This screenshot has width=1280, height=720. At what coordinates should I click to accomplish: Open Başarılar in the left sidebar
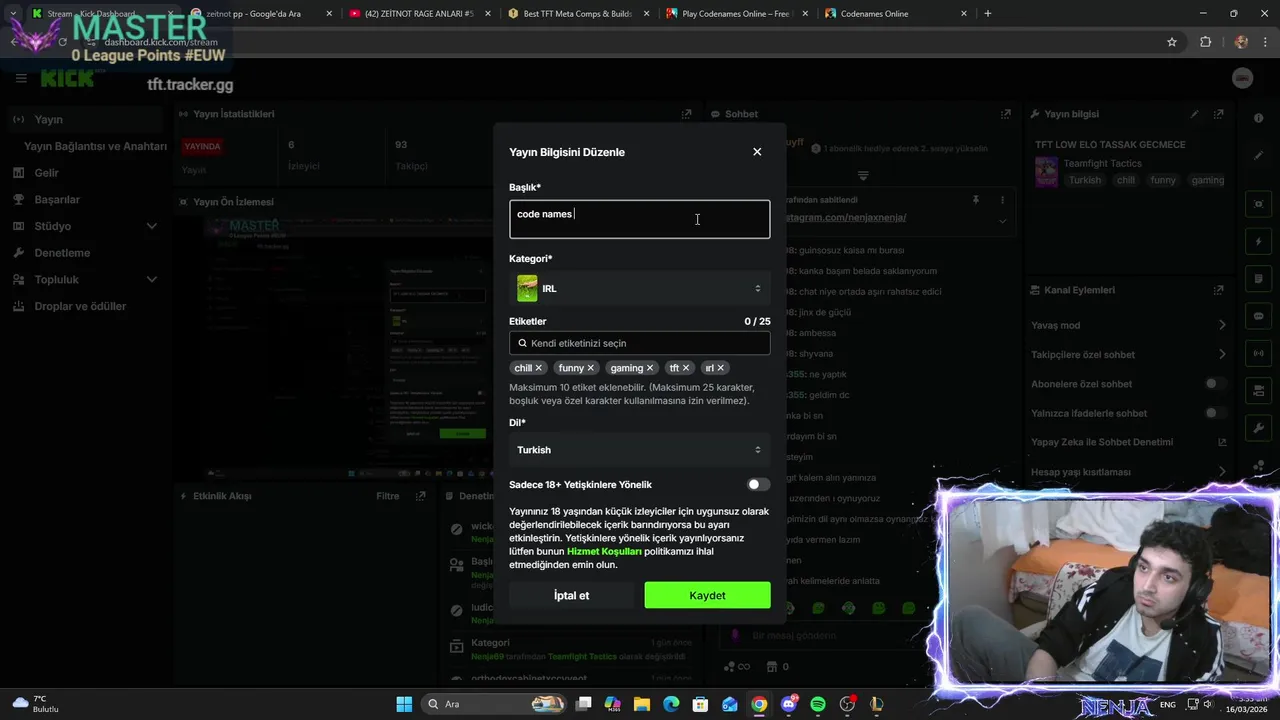(84, 199)
